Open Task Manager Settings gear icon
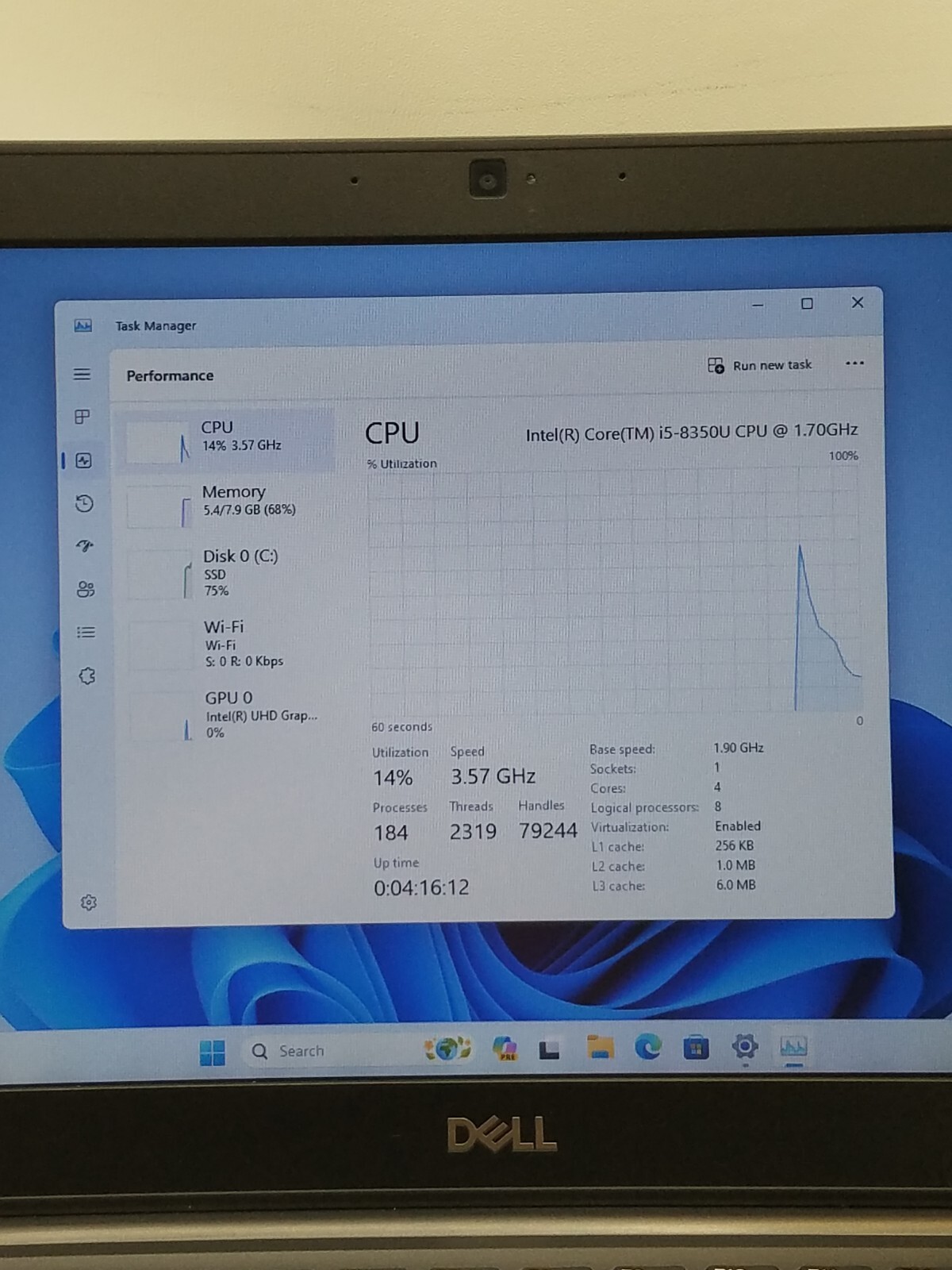 89,902
